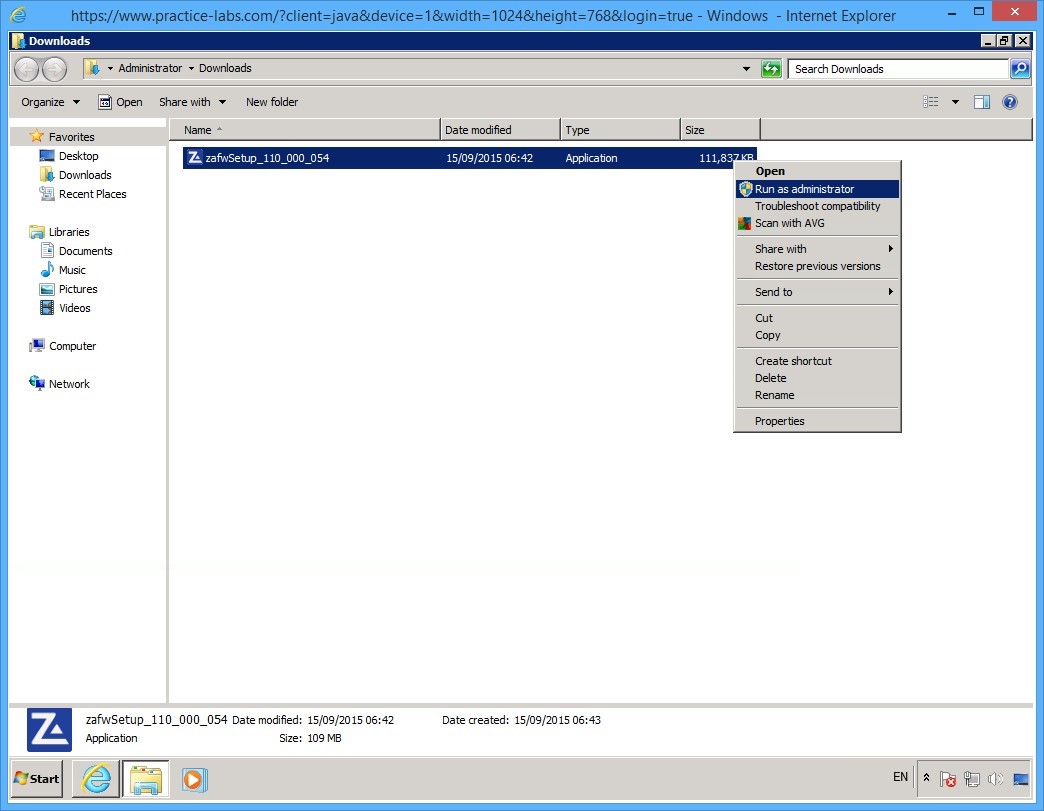The width and height of the screenshot is (1044, 811).
Task: Launch Internet Explorer from the taskbar
Action: click(95, 779)
